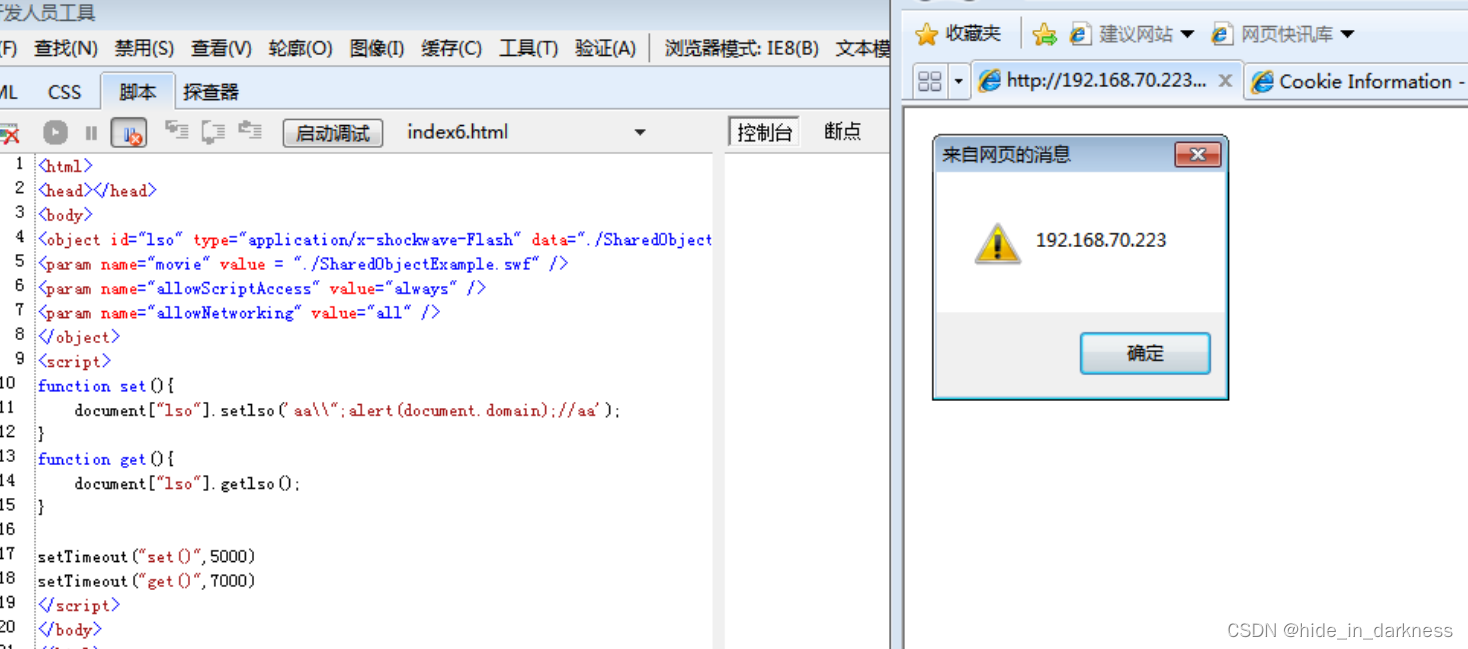Open the 轮廓(O) menu
The image size is (1468, 649).
300,48
